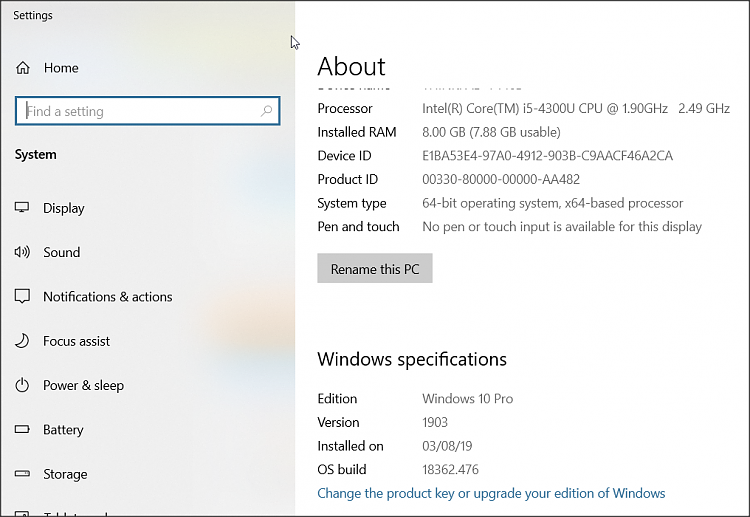Select the Product ID 00330-80000-00000-AA482
This screenshot has width=750, height=517.
click(x=501, y=179)
